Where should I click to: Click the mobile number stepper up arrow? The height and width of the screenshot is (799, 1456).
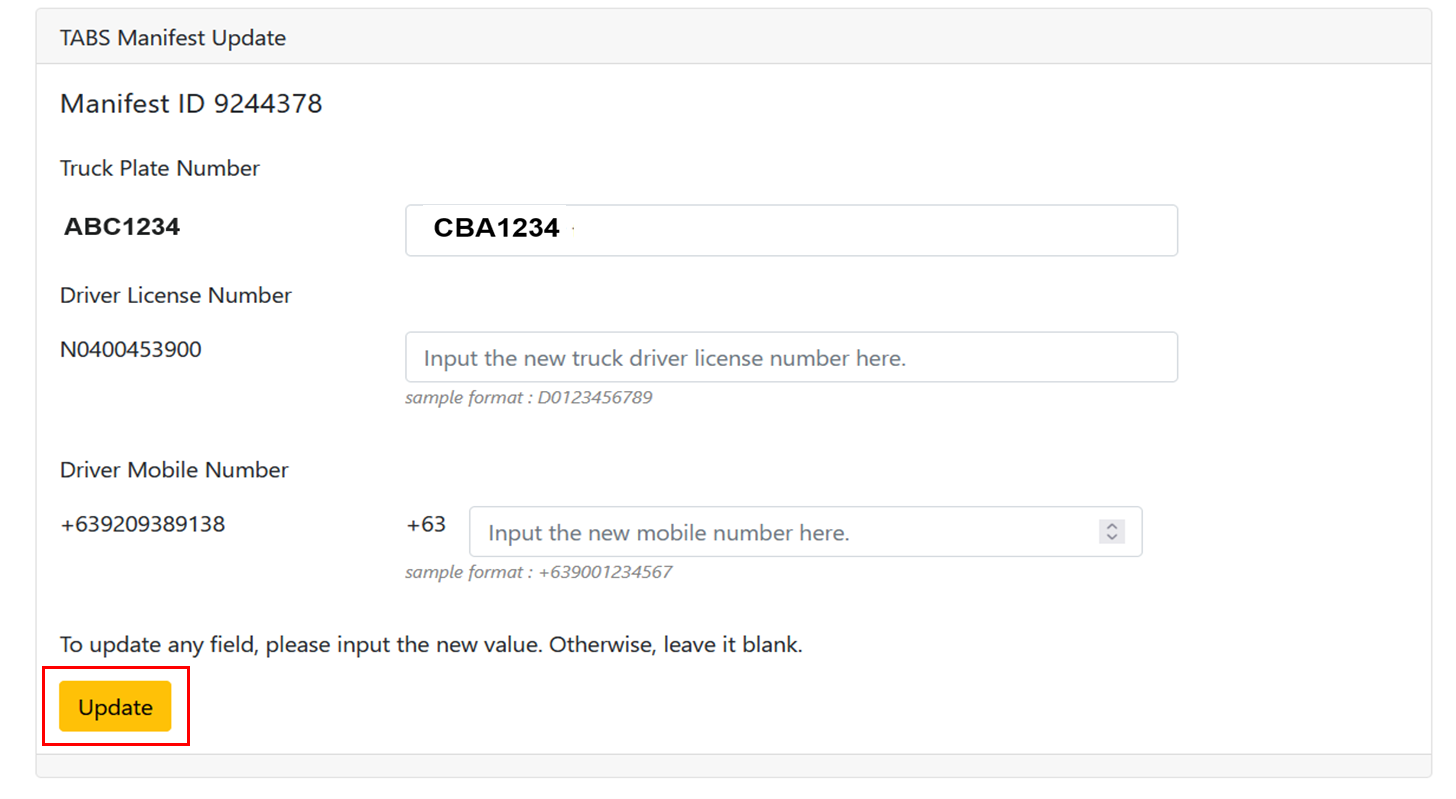(x=1112, y=526)
